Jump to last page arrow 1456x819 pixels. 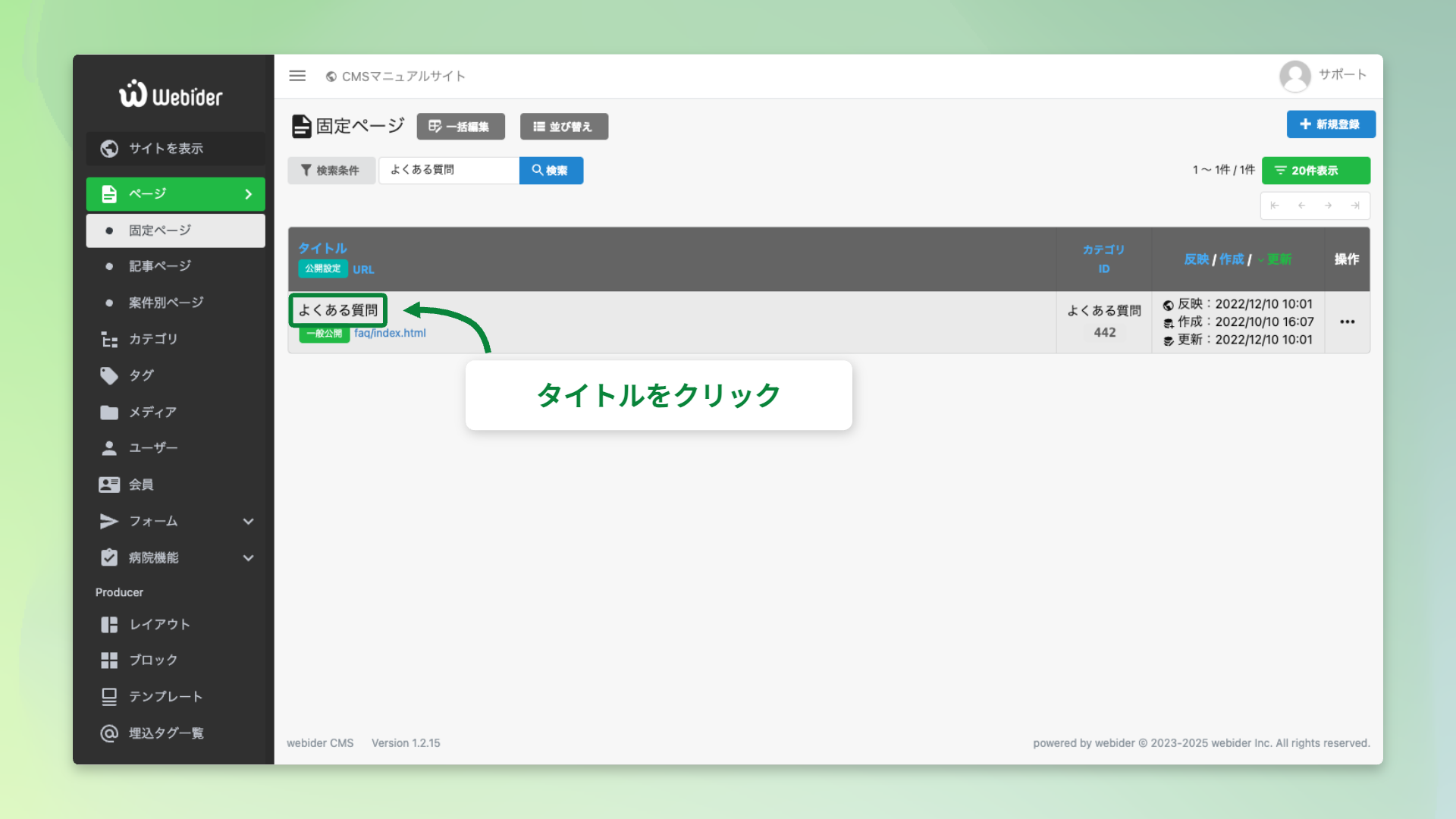(x=1355, y=206)
